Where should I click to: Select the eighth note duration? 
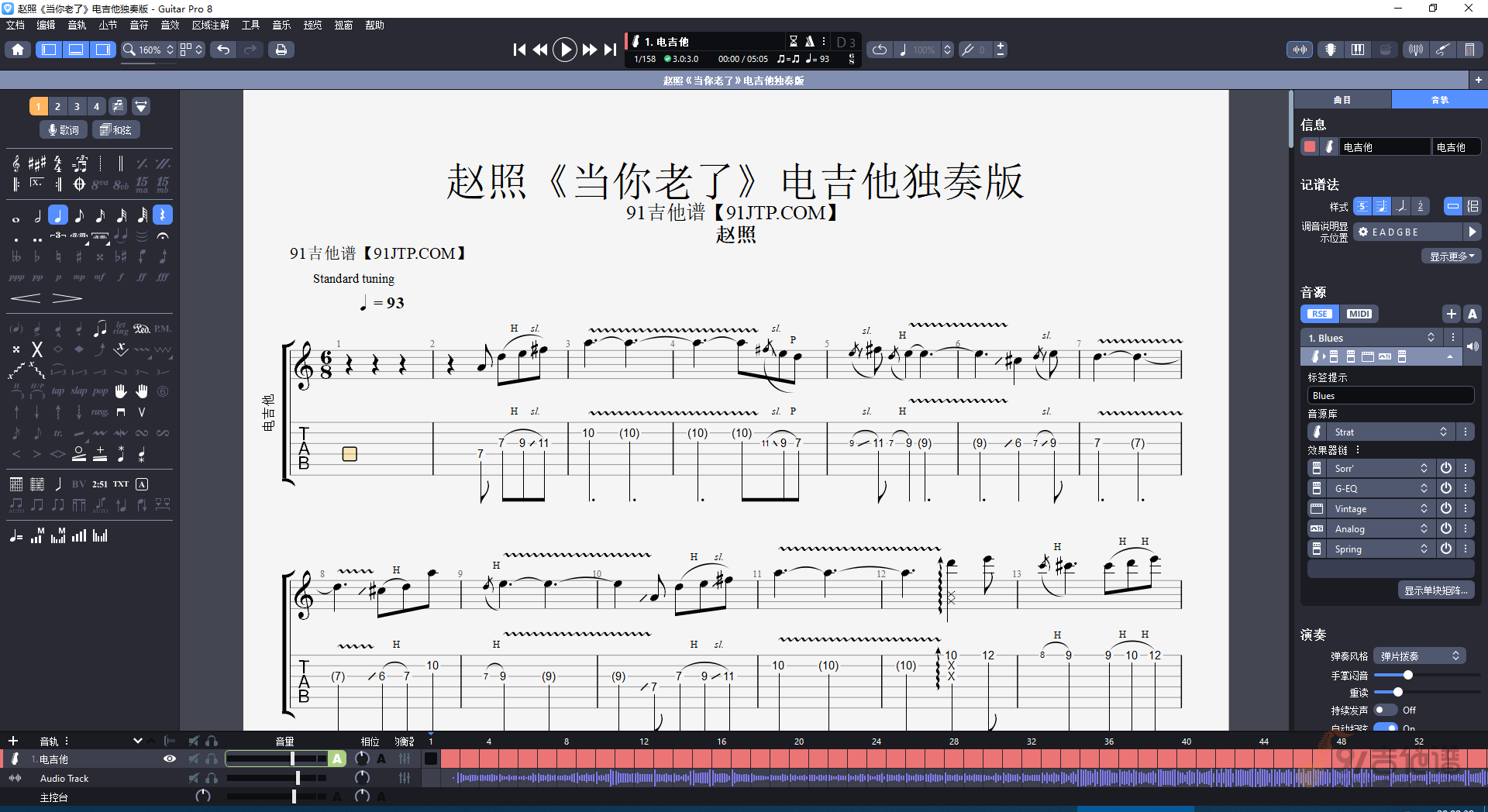click(x=79, y=215)
